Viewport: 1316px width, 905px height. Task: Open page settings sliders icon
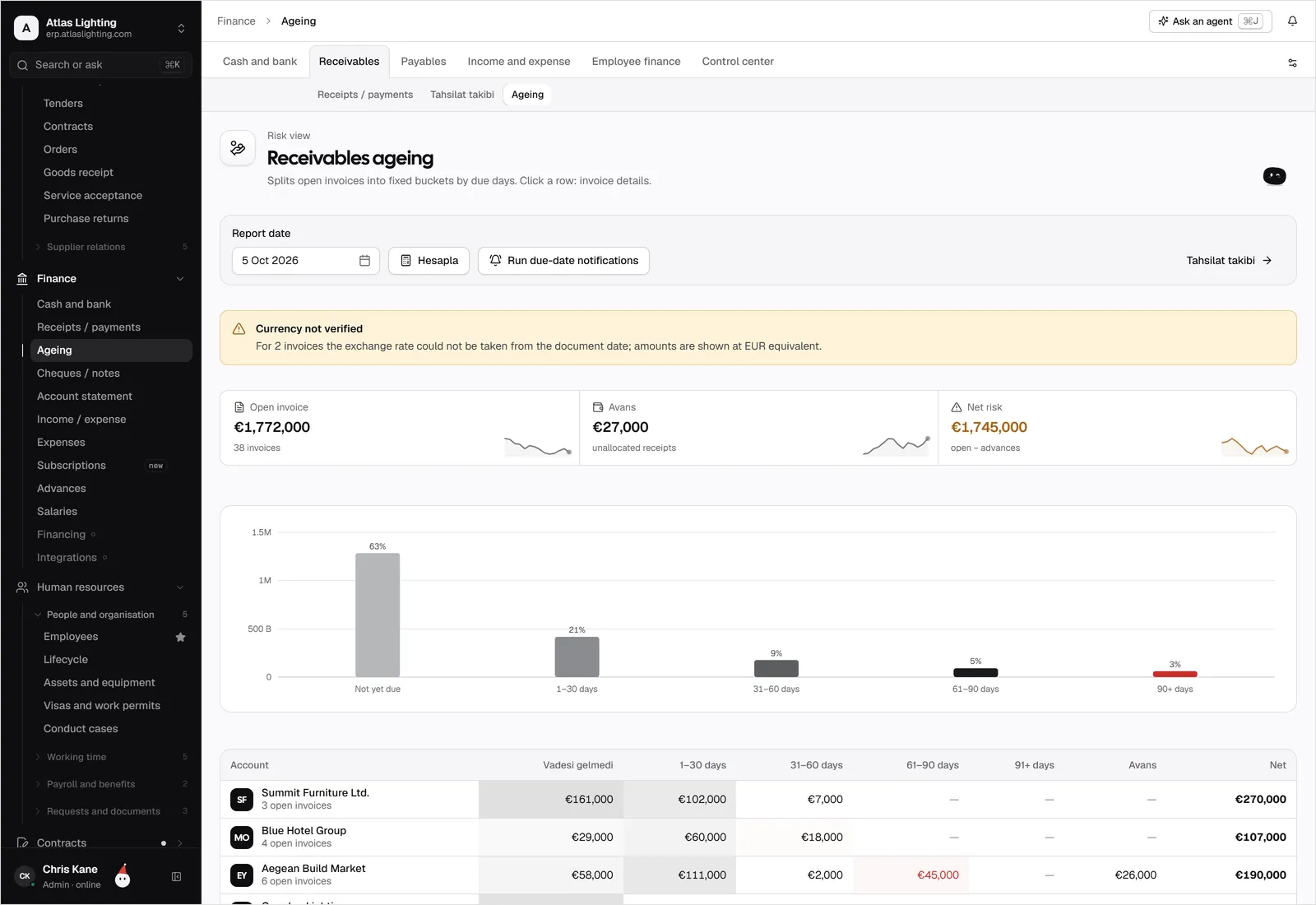[x=1292, y=63]
